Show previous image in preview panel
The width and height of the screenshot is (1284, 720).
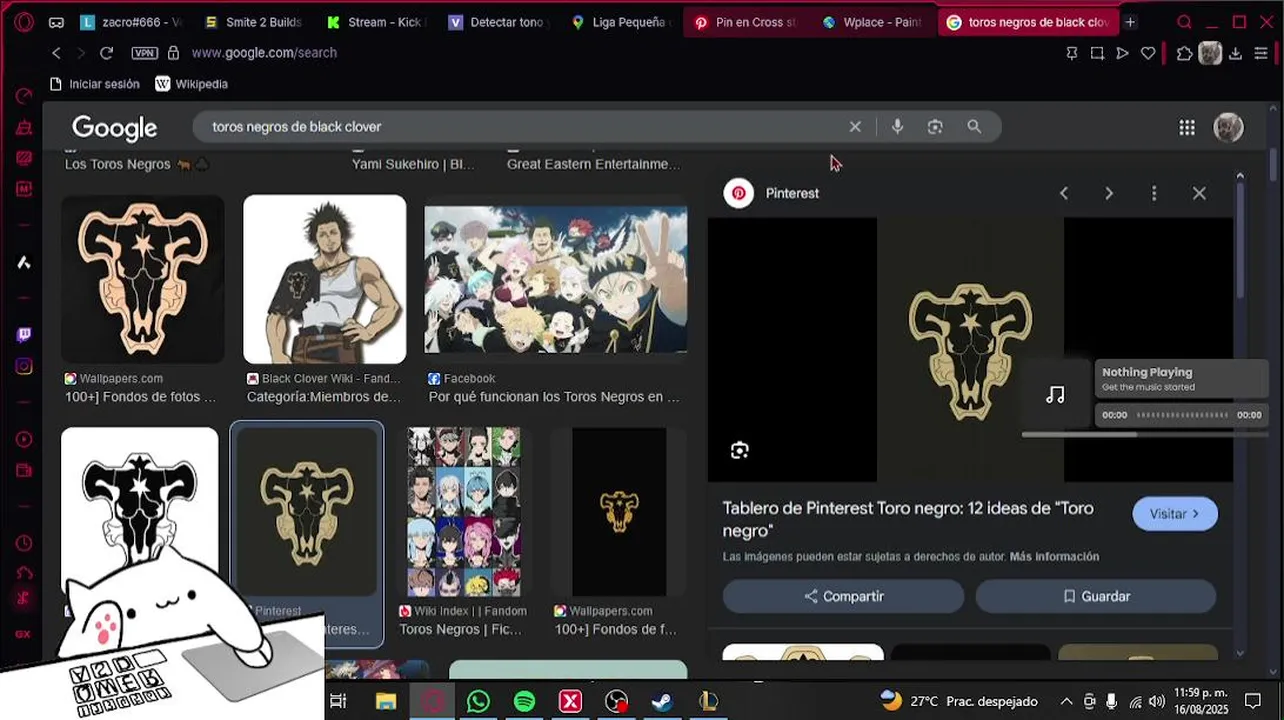tap(1064, 193)
